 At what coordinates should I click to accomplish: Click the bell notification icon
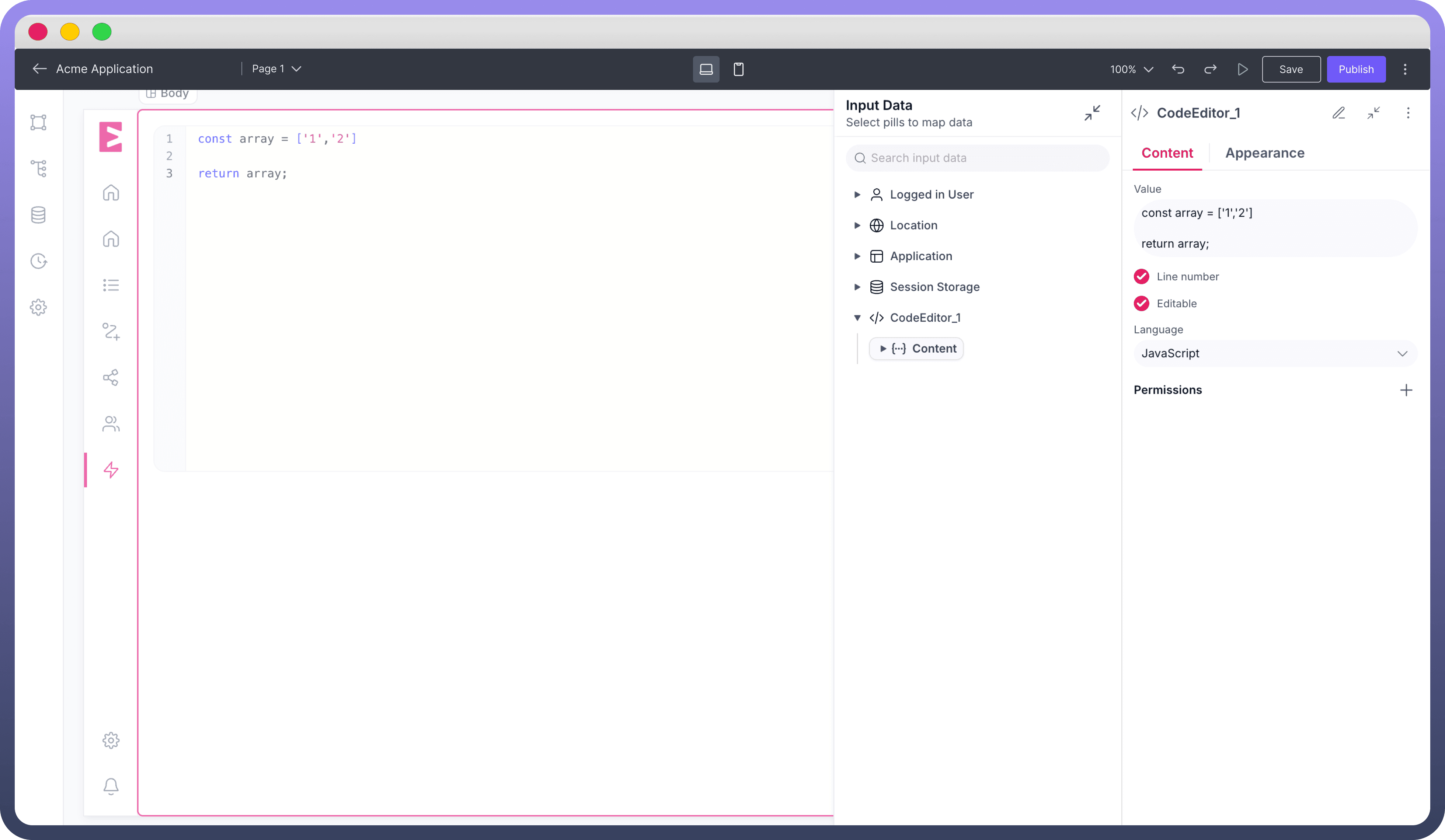(x=111, y=786)
